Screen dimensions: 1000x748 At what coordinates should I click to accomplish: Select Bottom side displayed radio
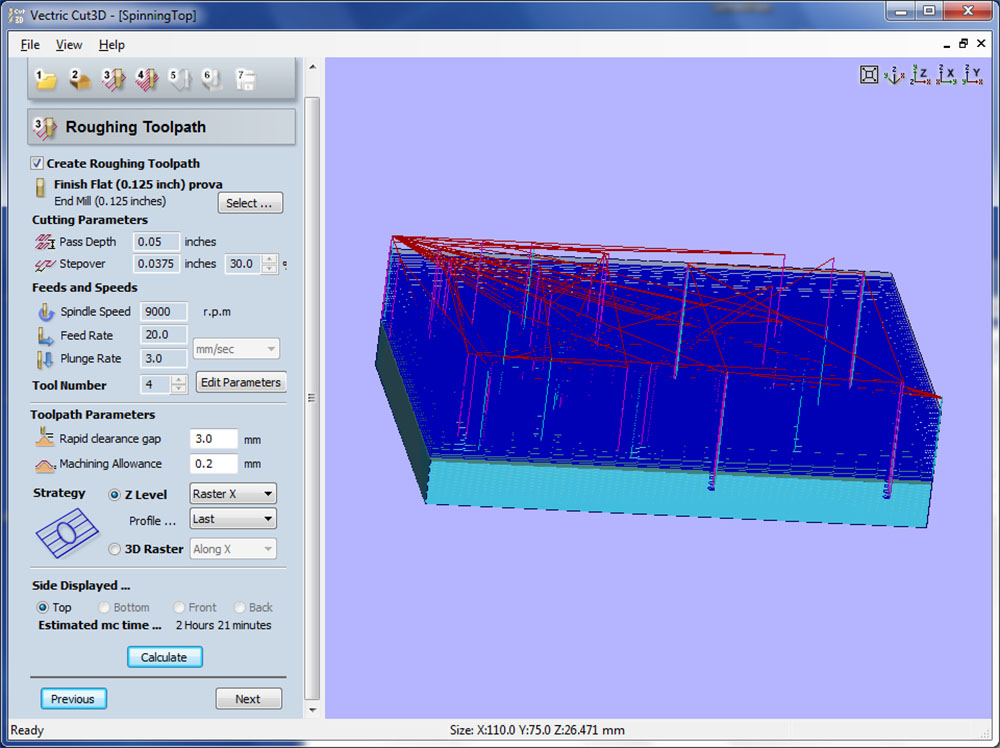coord(103,607)
